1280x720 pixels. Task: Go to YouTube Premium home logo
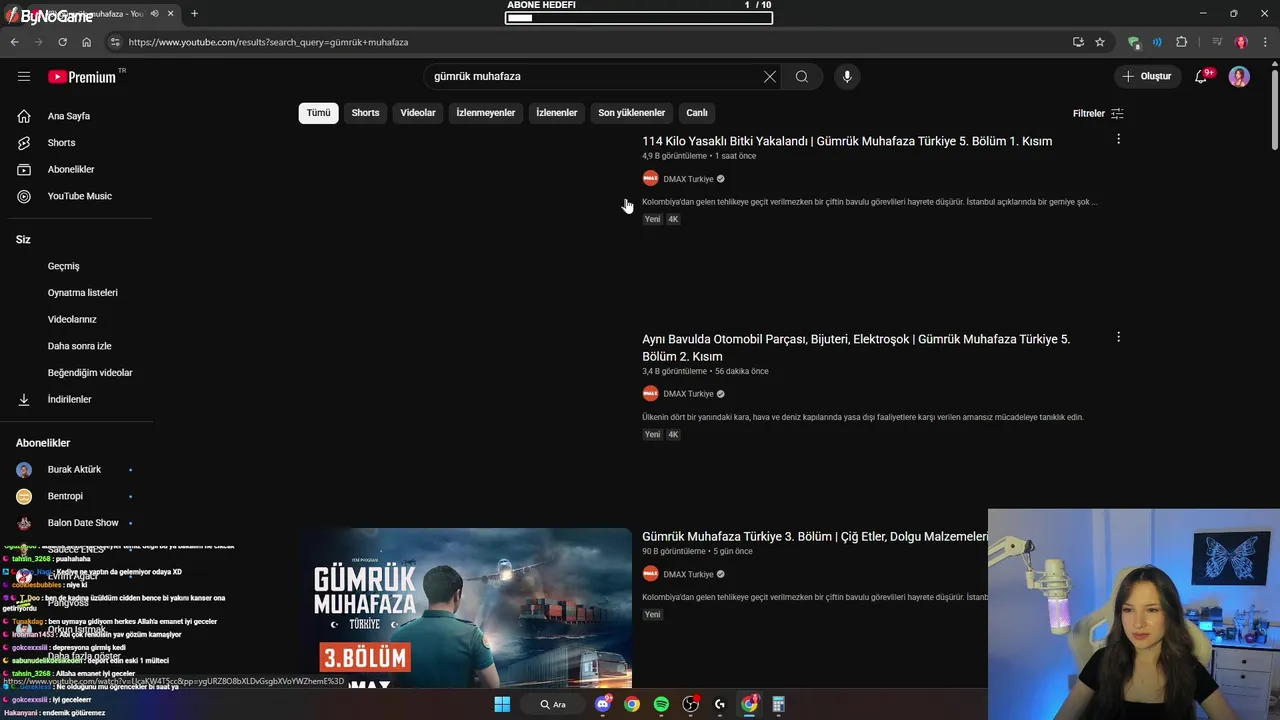pyautogui.click(x=84, y=77)
